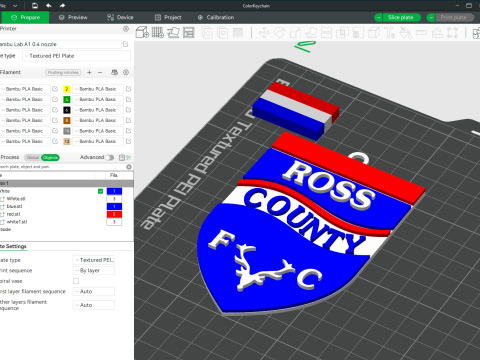480x360 pixels.
Task: Select the Lay on face tool
Action: [311, 33]
